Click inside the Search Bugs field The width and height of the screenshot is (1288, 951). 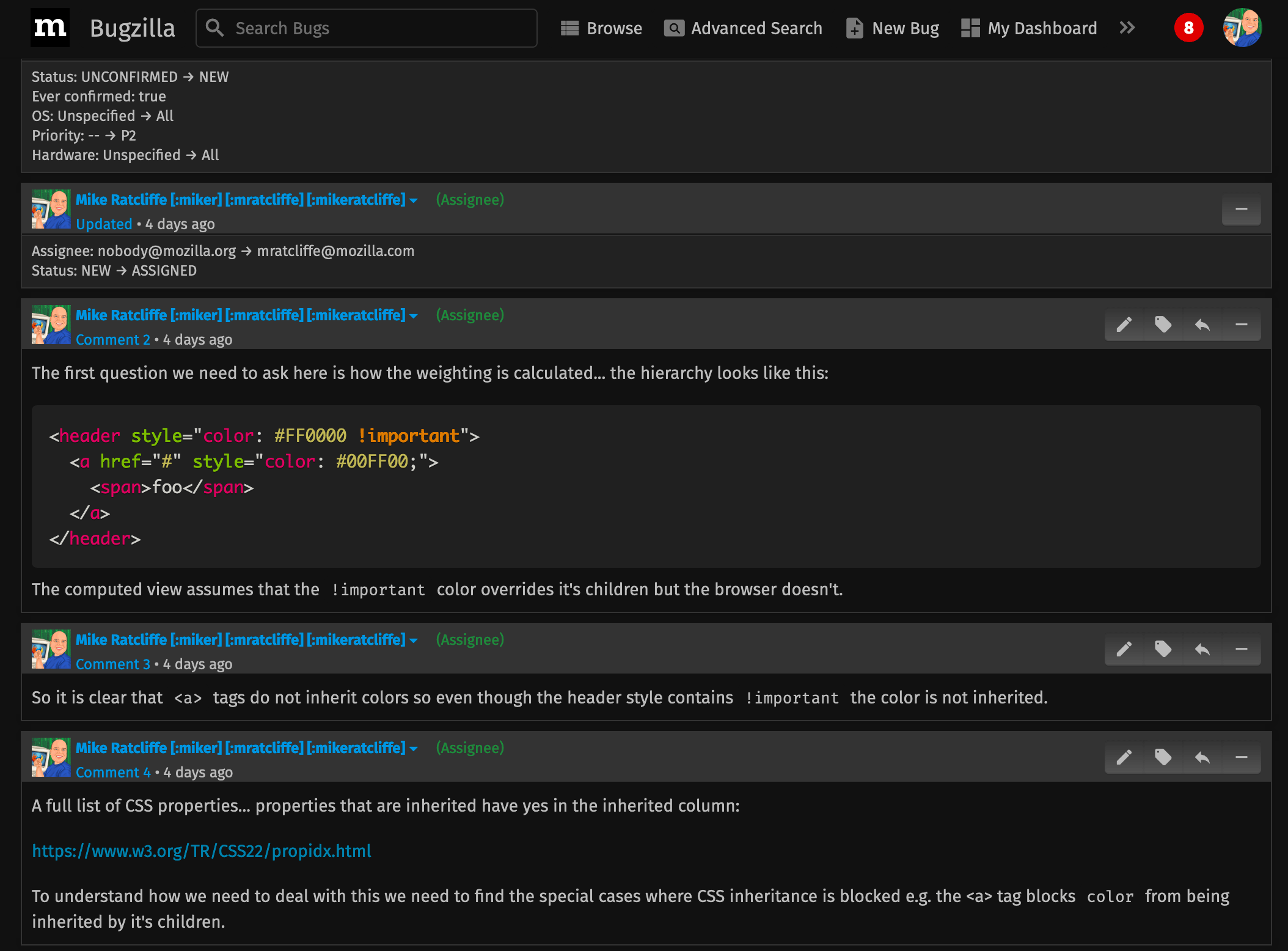click(367, 28)
